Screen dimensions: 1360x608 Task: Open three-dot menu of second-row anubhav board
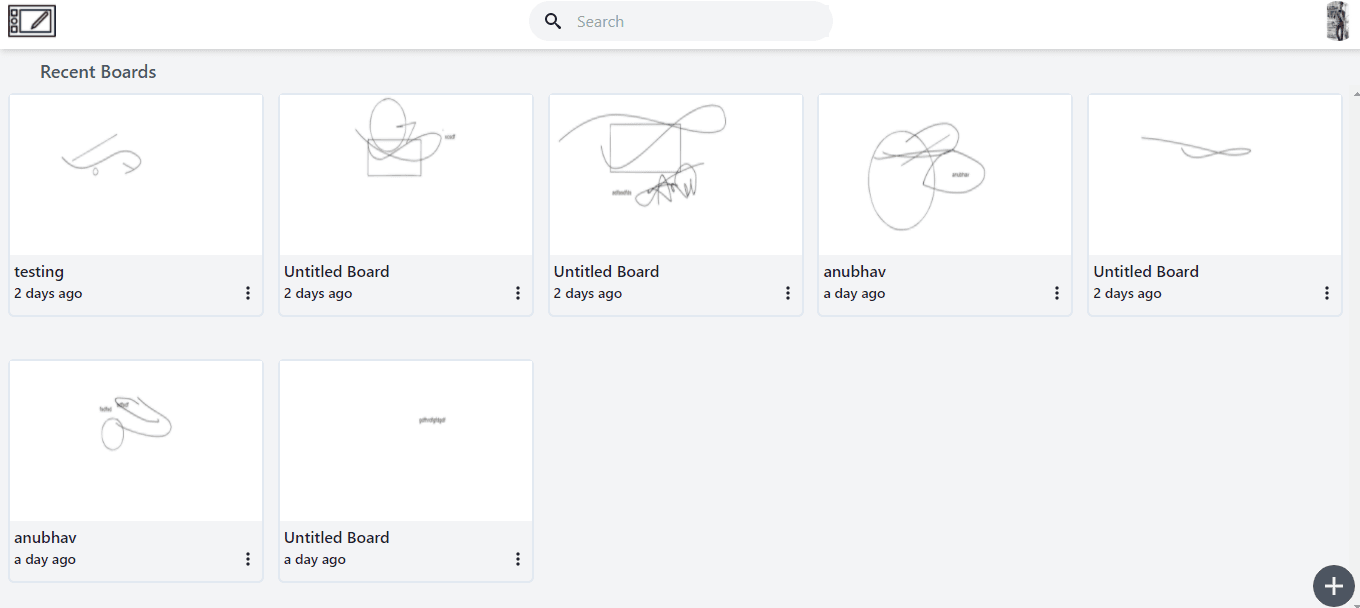click(x=248, y=559)
